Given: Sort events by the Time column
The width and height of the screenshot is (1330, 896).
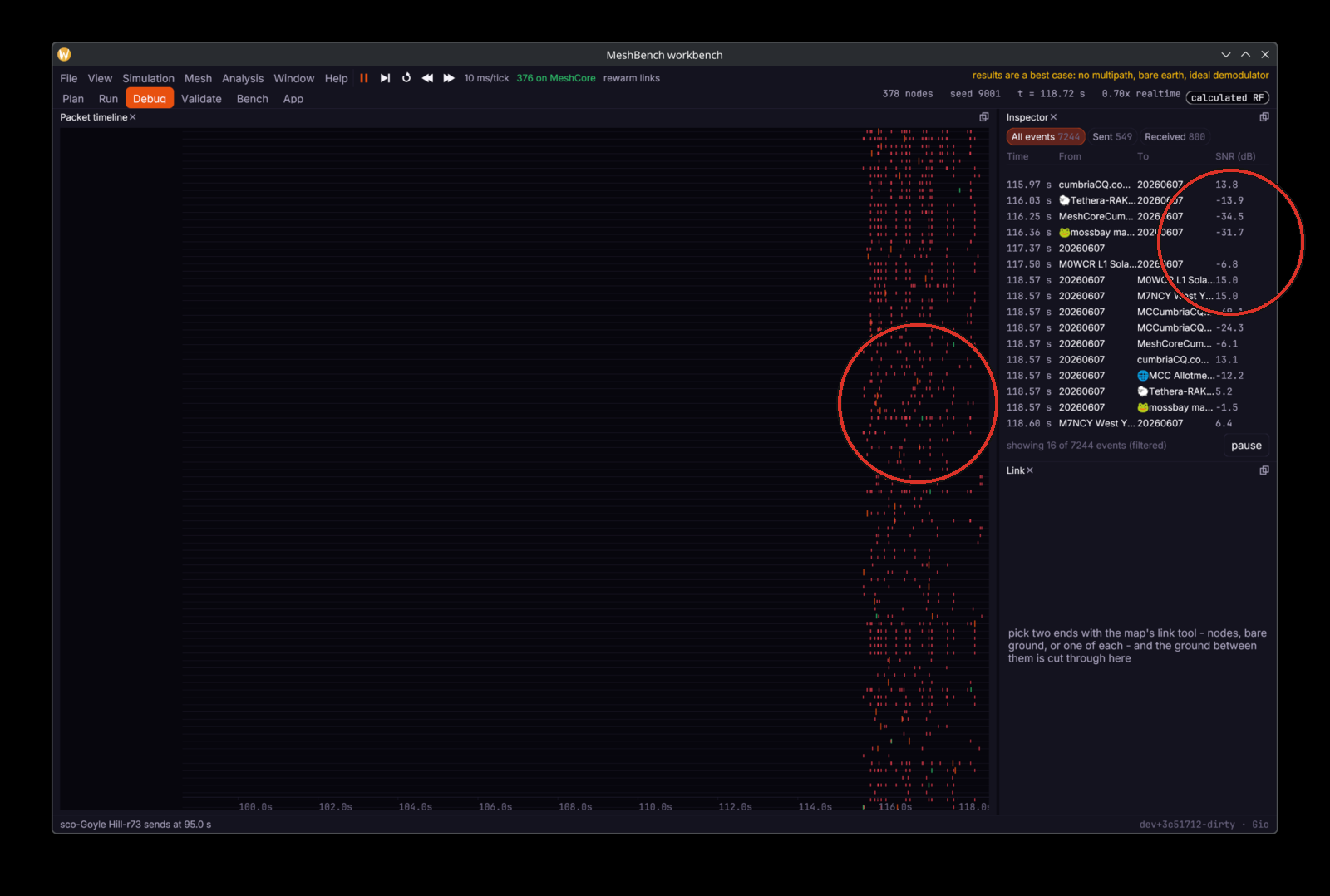Looking at the screenshot, I should (x=1017, y=156).
